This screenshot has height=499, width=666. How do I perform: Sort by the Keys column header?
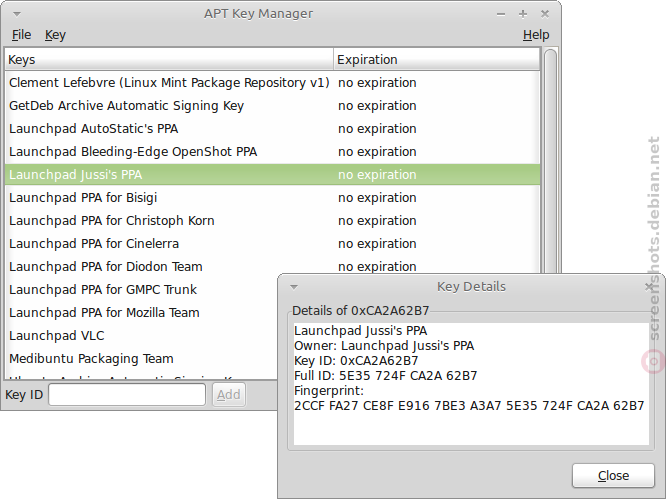169,59
